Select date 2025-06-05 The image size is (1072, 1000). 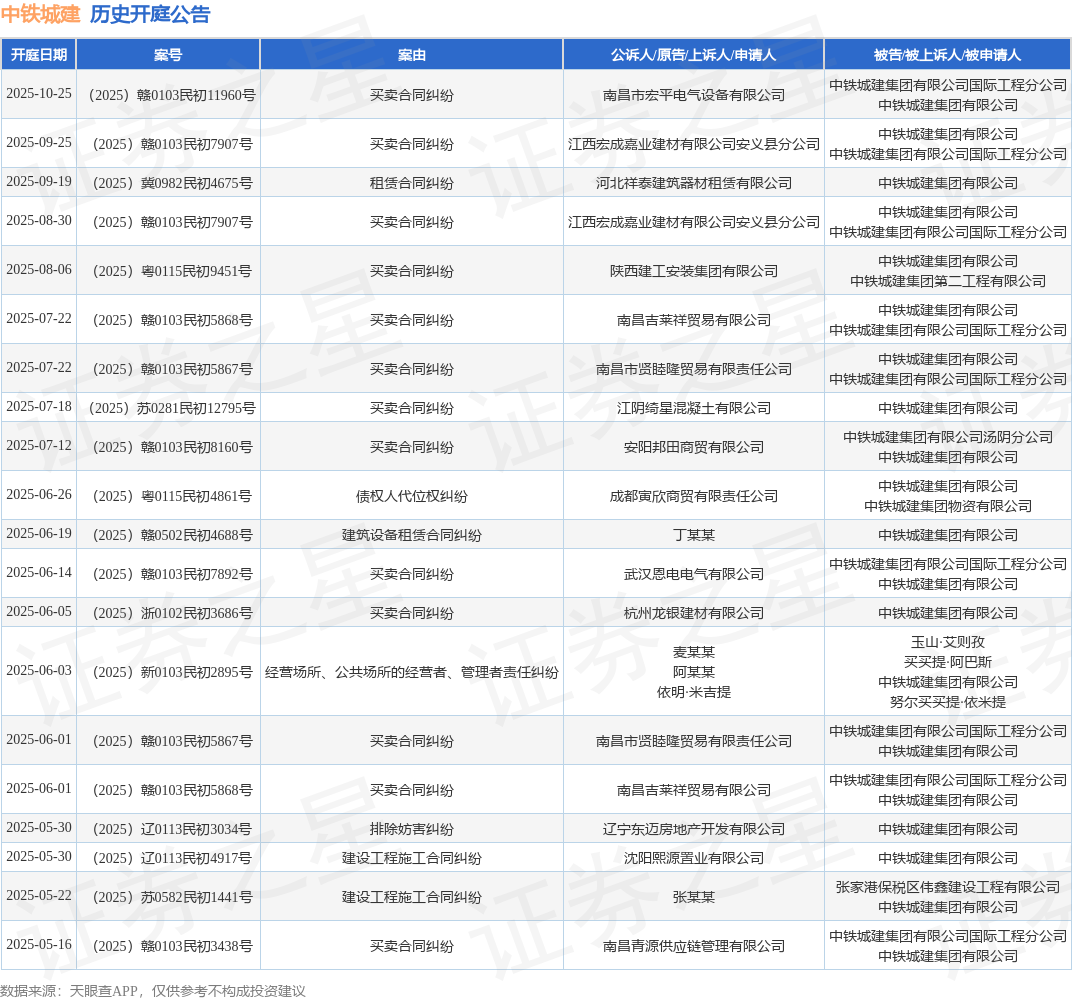tap(39, 612)
